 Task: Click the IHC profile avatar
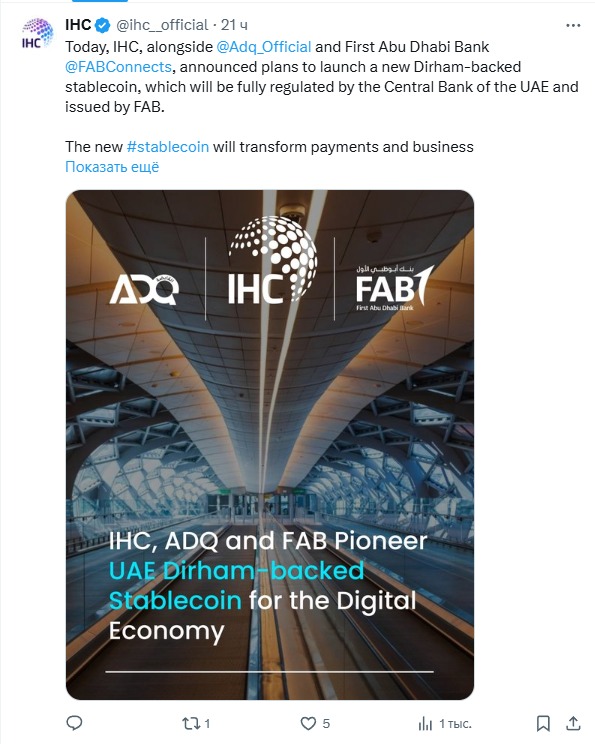(x=37, y=33)
